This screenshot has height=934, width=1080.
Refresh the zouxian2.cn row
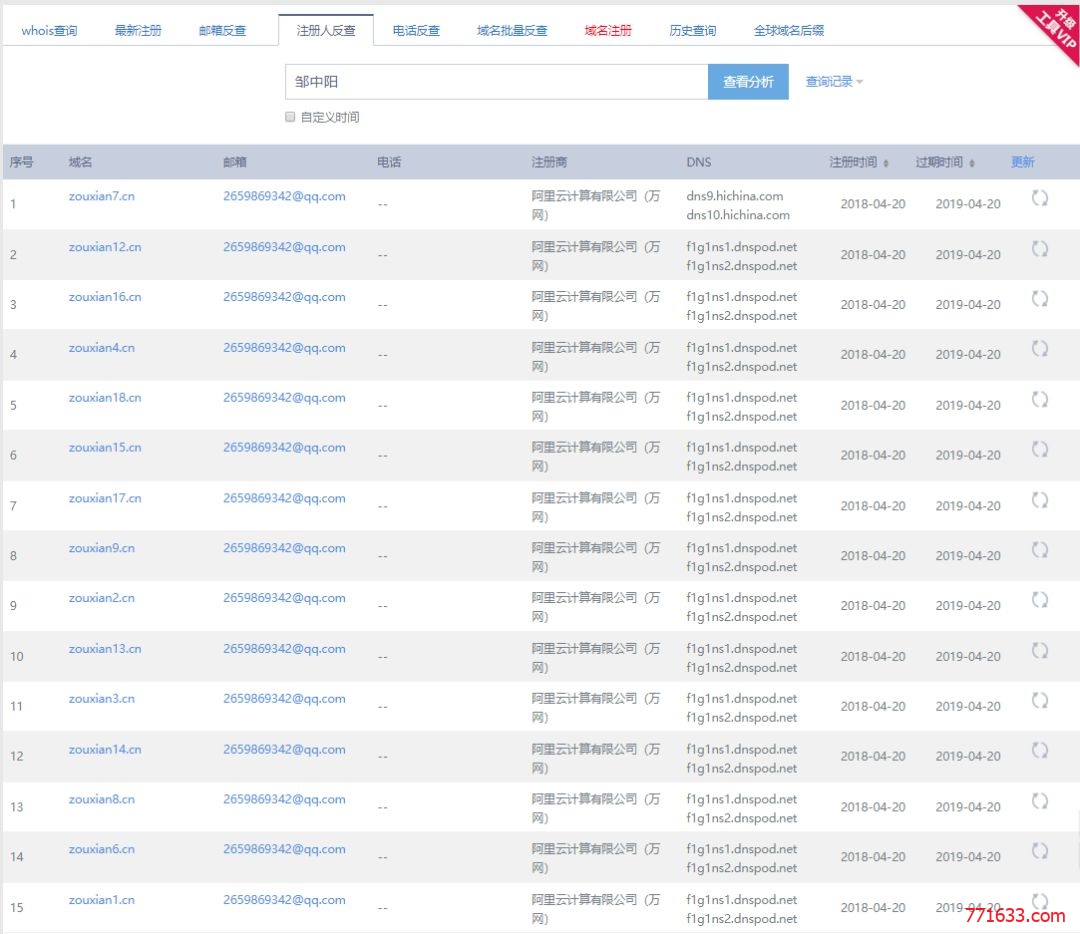(x=1039, y=600)
